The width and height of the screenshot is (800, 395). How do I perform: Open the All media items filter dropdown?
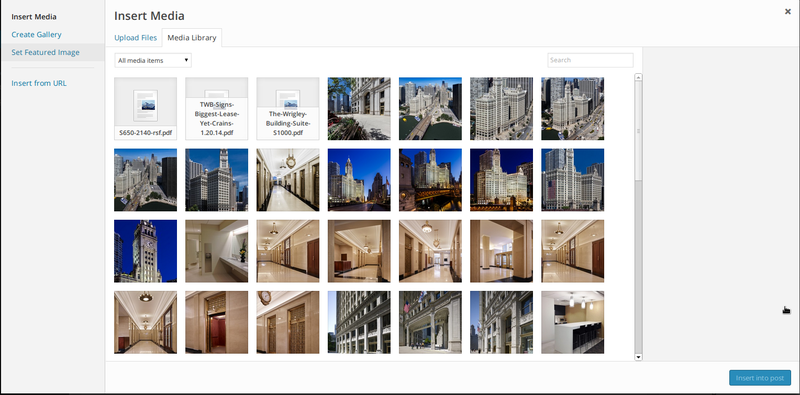pyautogui.click(x=153, y=60)
